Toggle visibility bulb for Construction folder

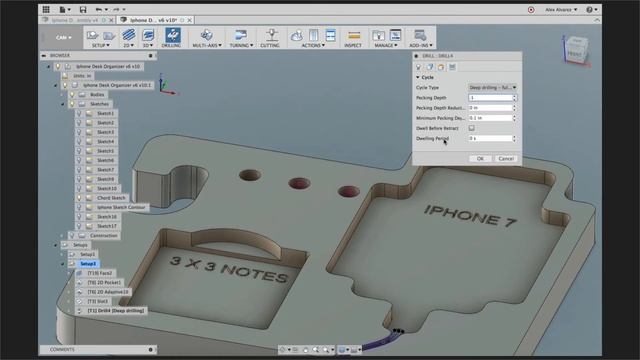(72, 236)
